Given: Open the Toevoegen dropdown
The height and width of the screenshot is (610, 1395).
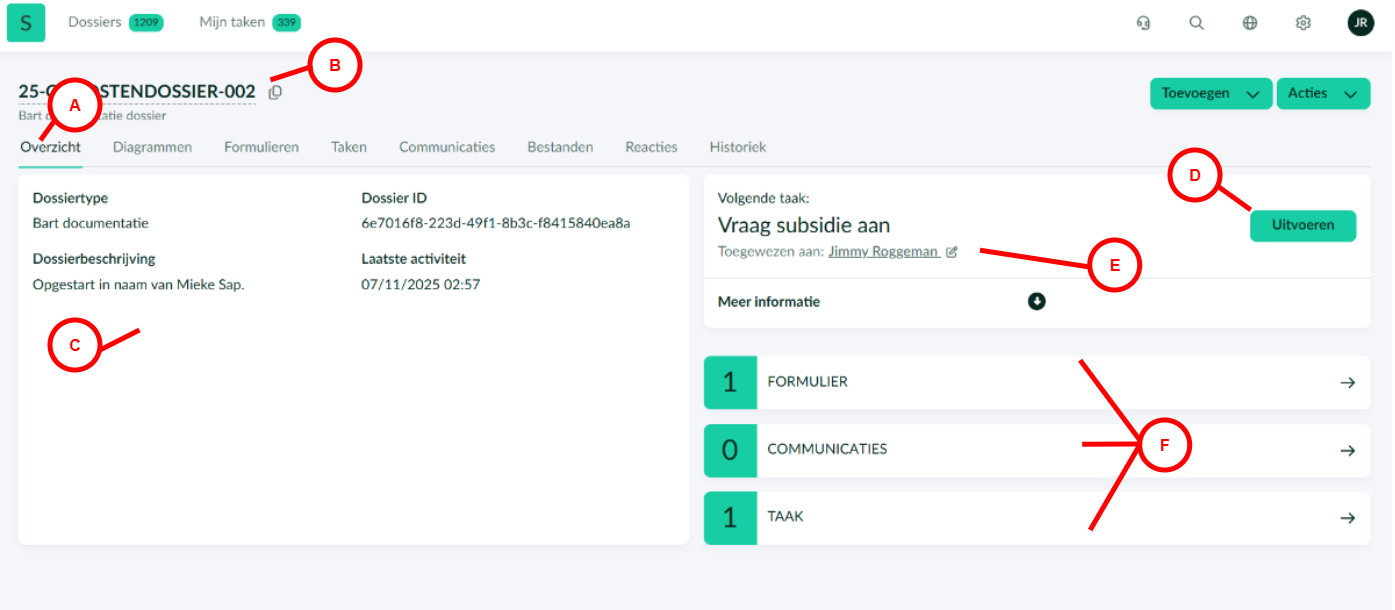Looking at the screenshot, I should click(x=1210, y=93).
